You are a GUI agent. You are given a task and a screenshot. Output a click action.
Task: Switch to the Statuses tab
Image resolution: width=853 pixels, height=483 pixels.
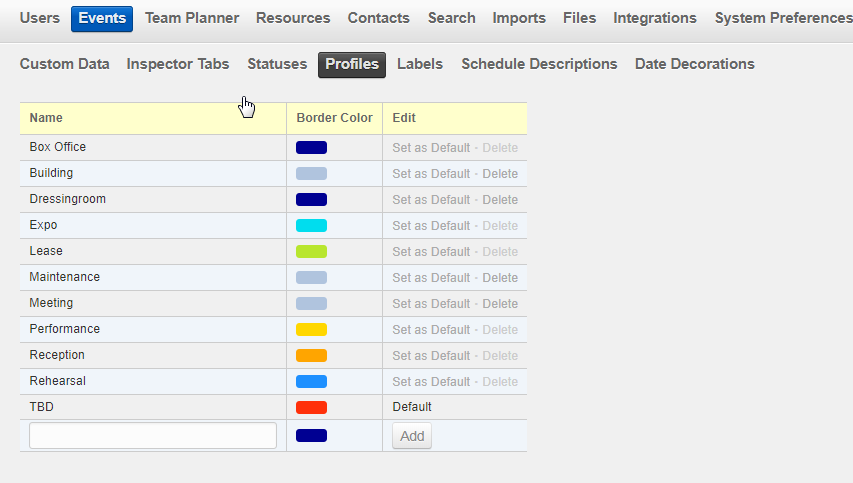(x=277, y=64)
